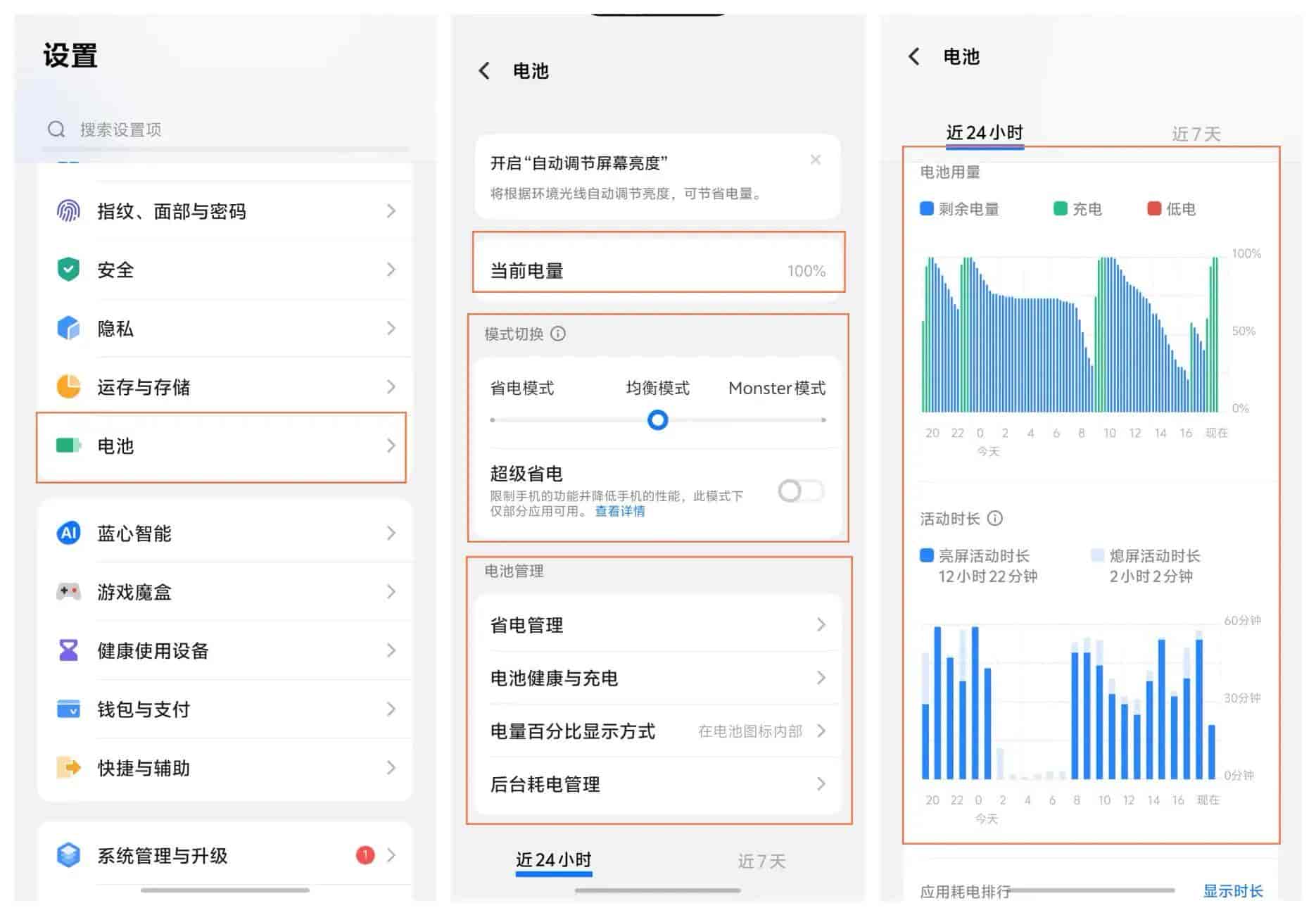The image size is (1316, 915).
Task: Go back from the right 电池 screen
Action: [914, 56]
